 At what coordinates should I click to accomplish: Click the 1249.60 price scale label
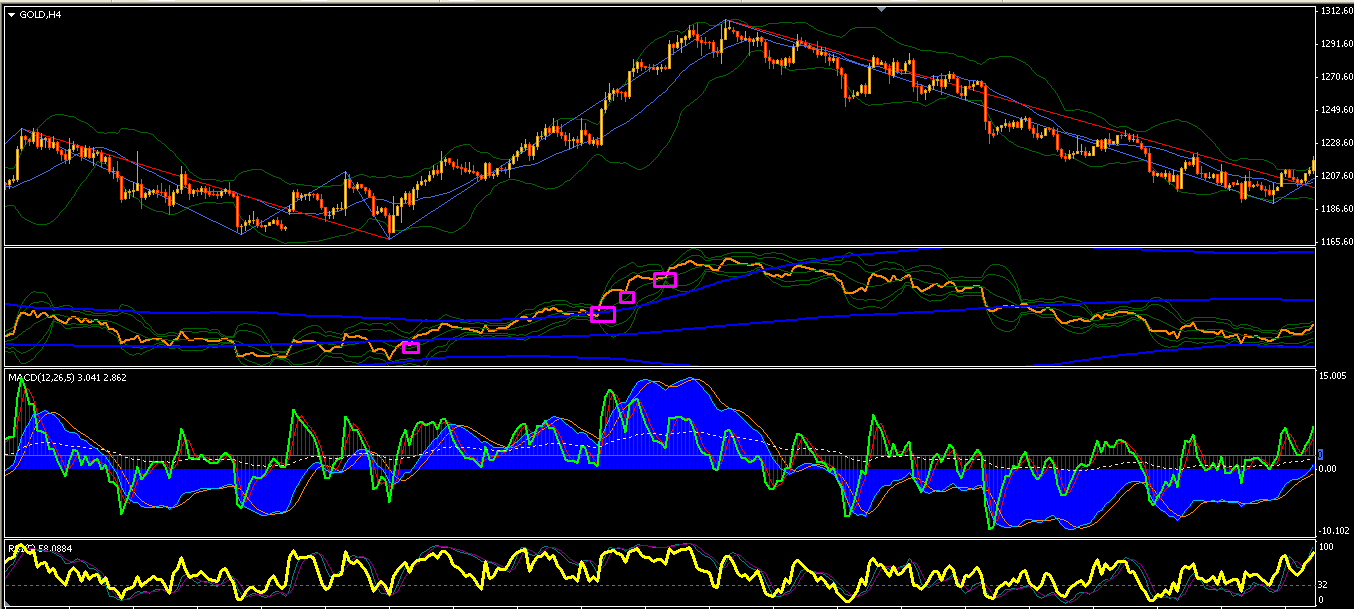[1335, 110]
